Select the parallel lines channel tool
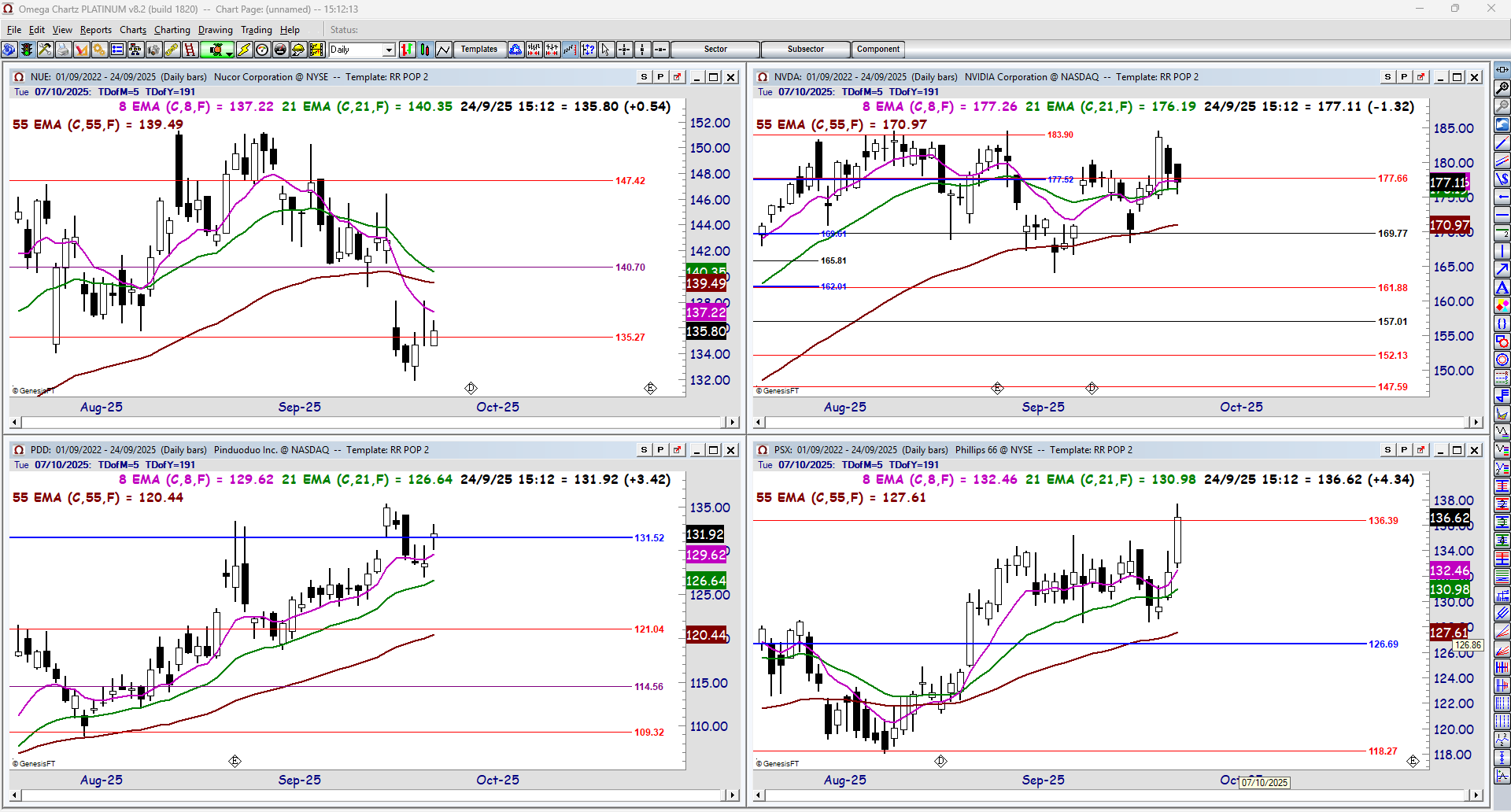 [1502, 161]
